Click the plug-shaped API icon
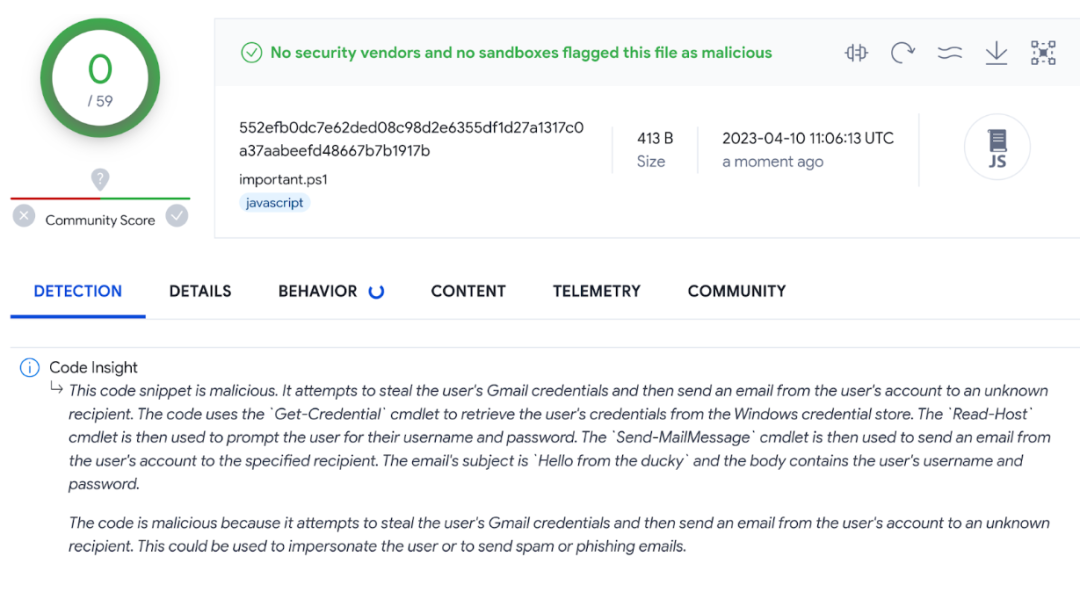The height and width of the screenshot is (592, 1080). tap(856, 53)
